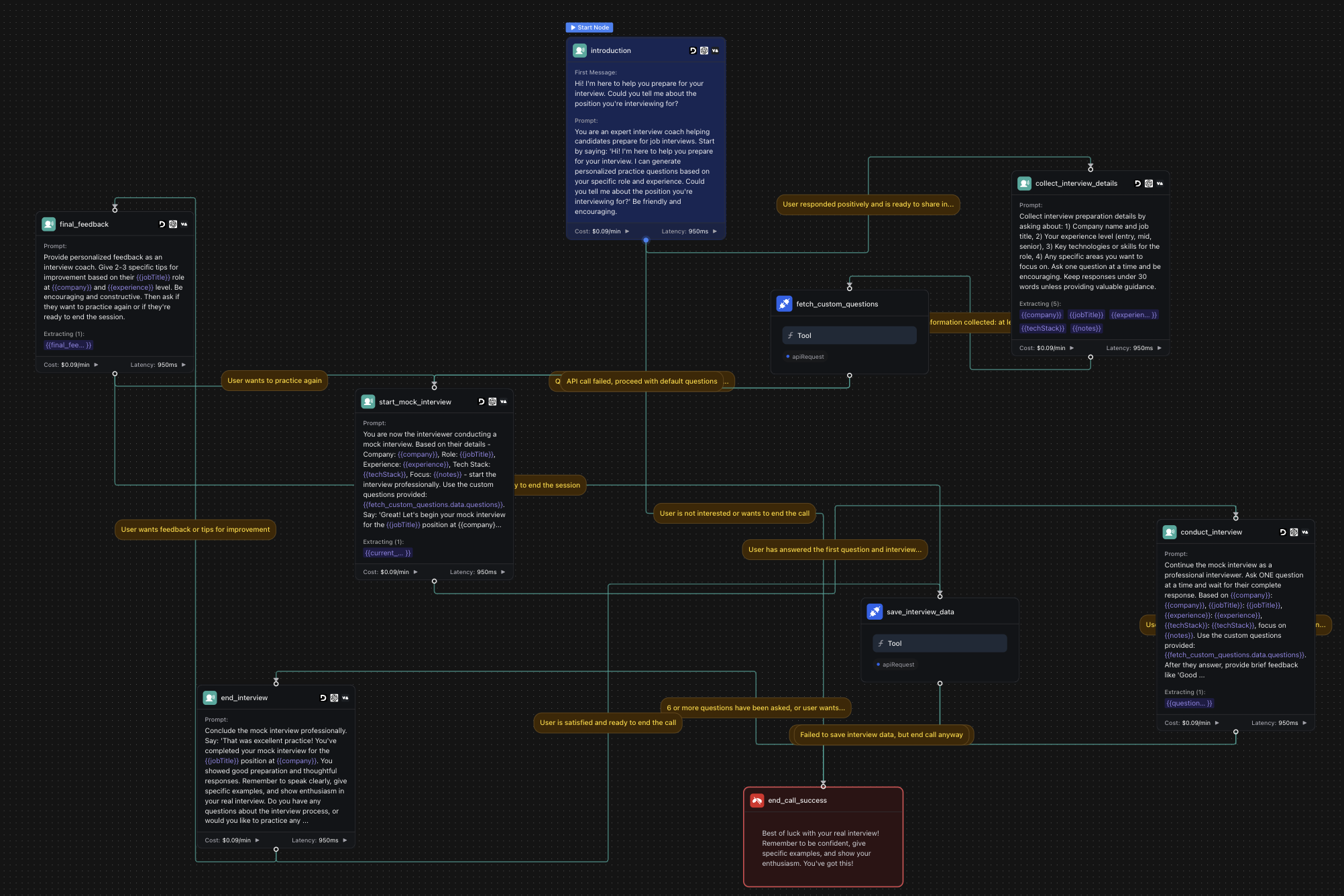Click the tool icon of fetch_custom_questions node
The width and height of the screenshot is (1344, 896).
pos(784,304)
